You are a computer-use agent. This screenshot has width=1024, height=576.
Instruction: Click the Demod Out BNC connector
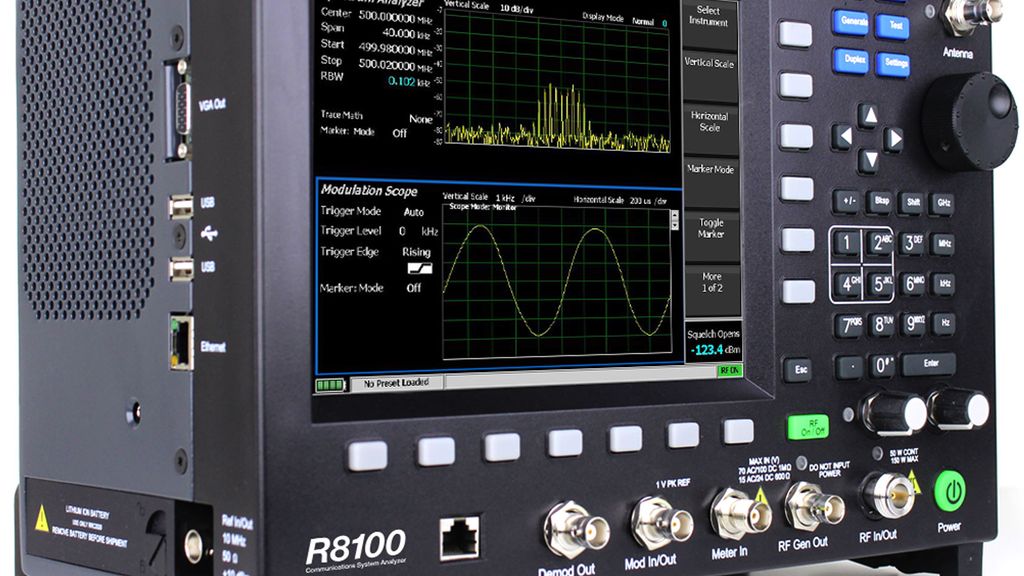coord(575,530)
